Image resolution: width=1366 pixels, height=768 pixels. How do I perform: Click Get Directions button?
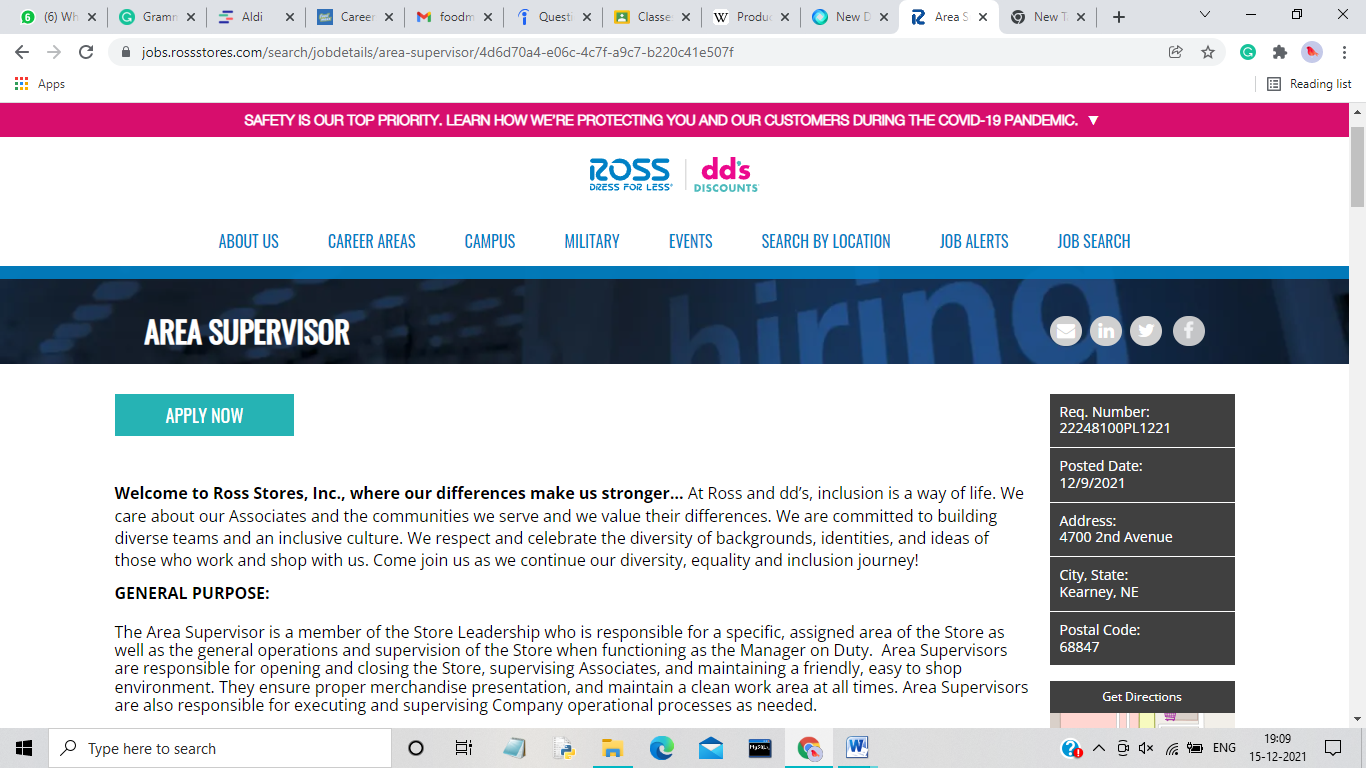click(x=1142, y=697)
